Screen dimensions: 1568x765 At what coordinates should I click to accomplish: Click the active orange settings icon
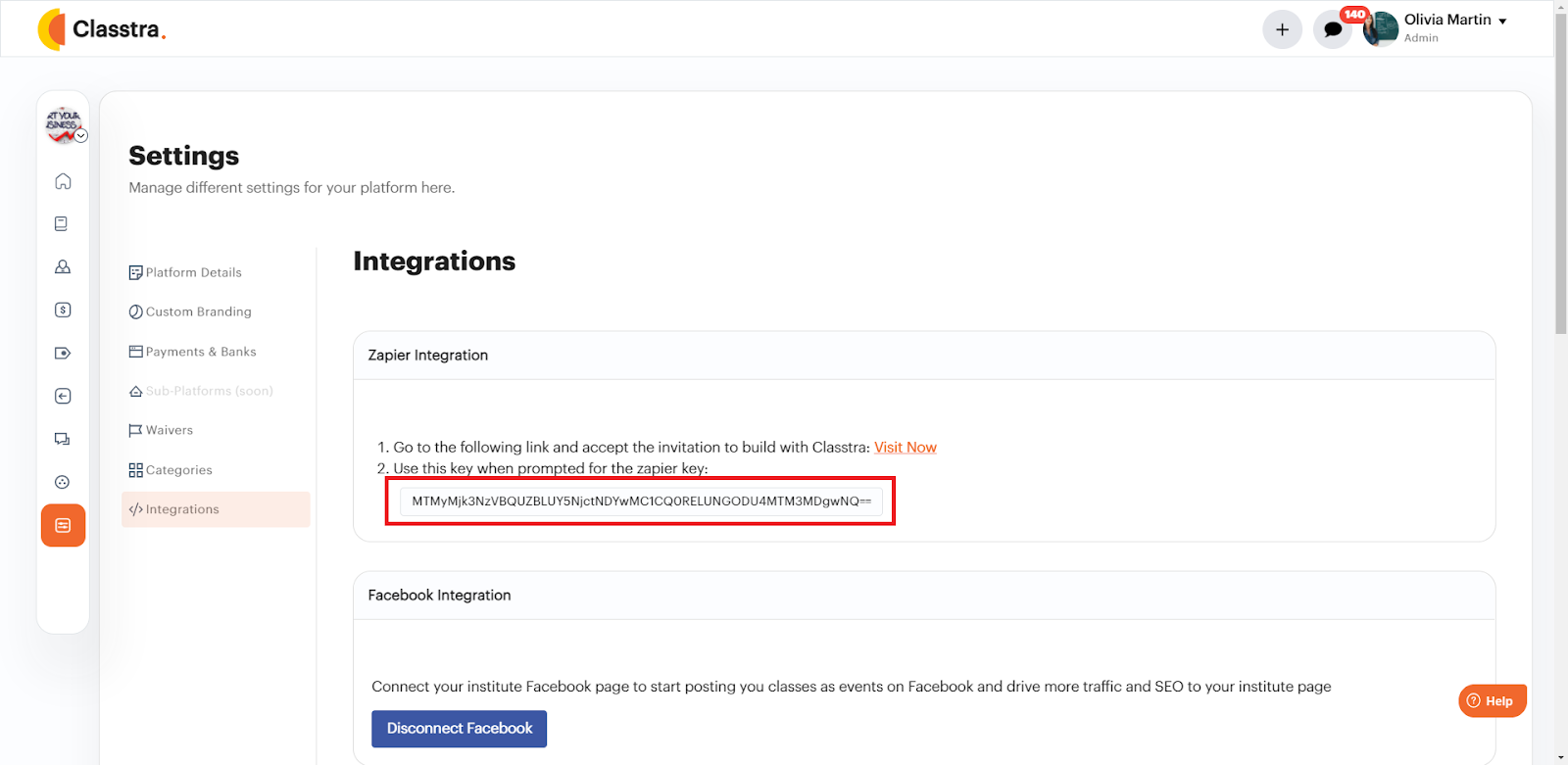coord(63,526)
